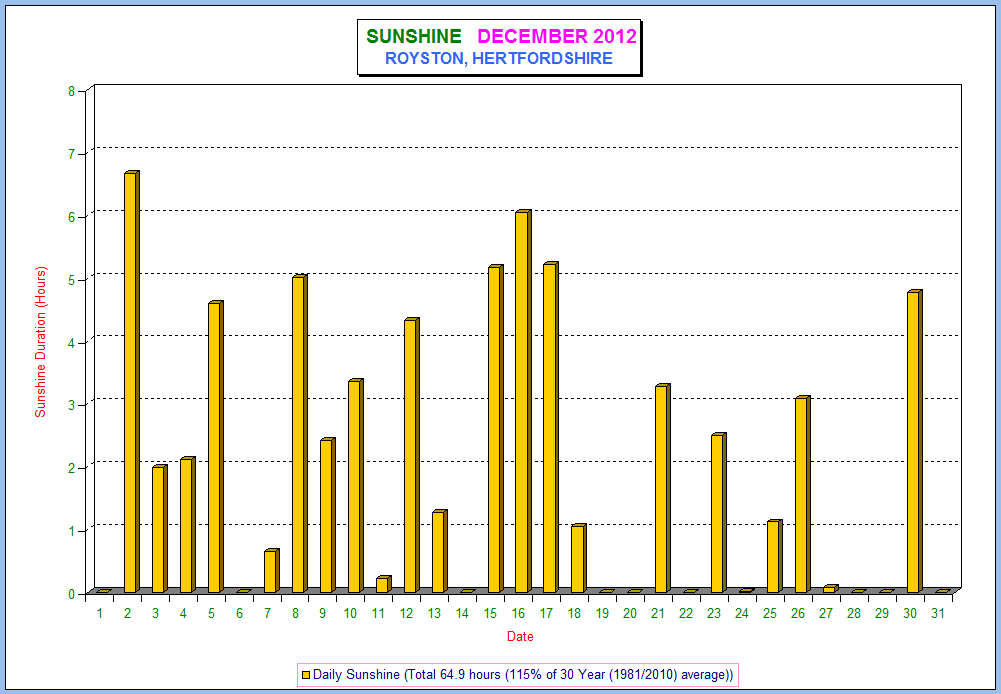Click the bar for date 5

(x=216, y=446)
